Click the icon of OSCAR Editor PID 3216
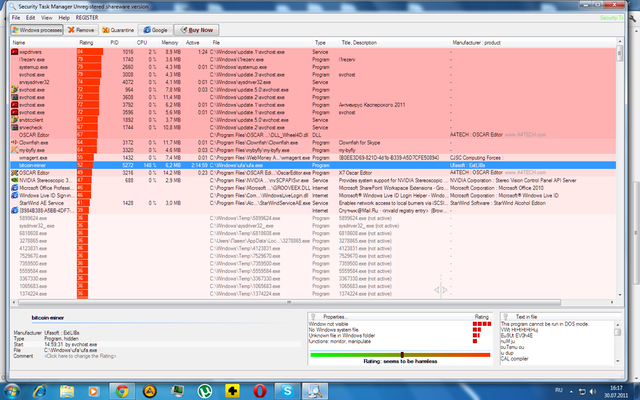Viewport: 640px width, 400px height. [14, 173]
